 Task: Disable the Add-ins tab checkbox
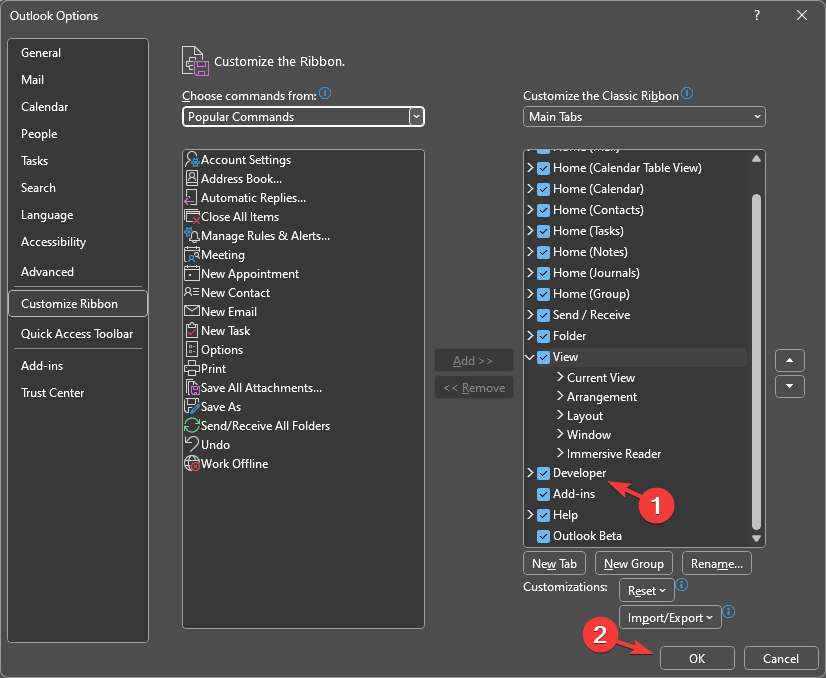(543, 494)
